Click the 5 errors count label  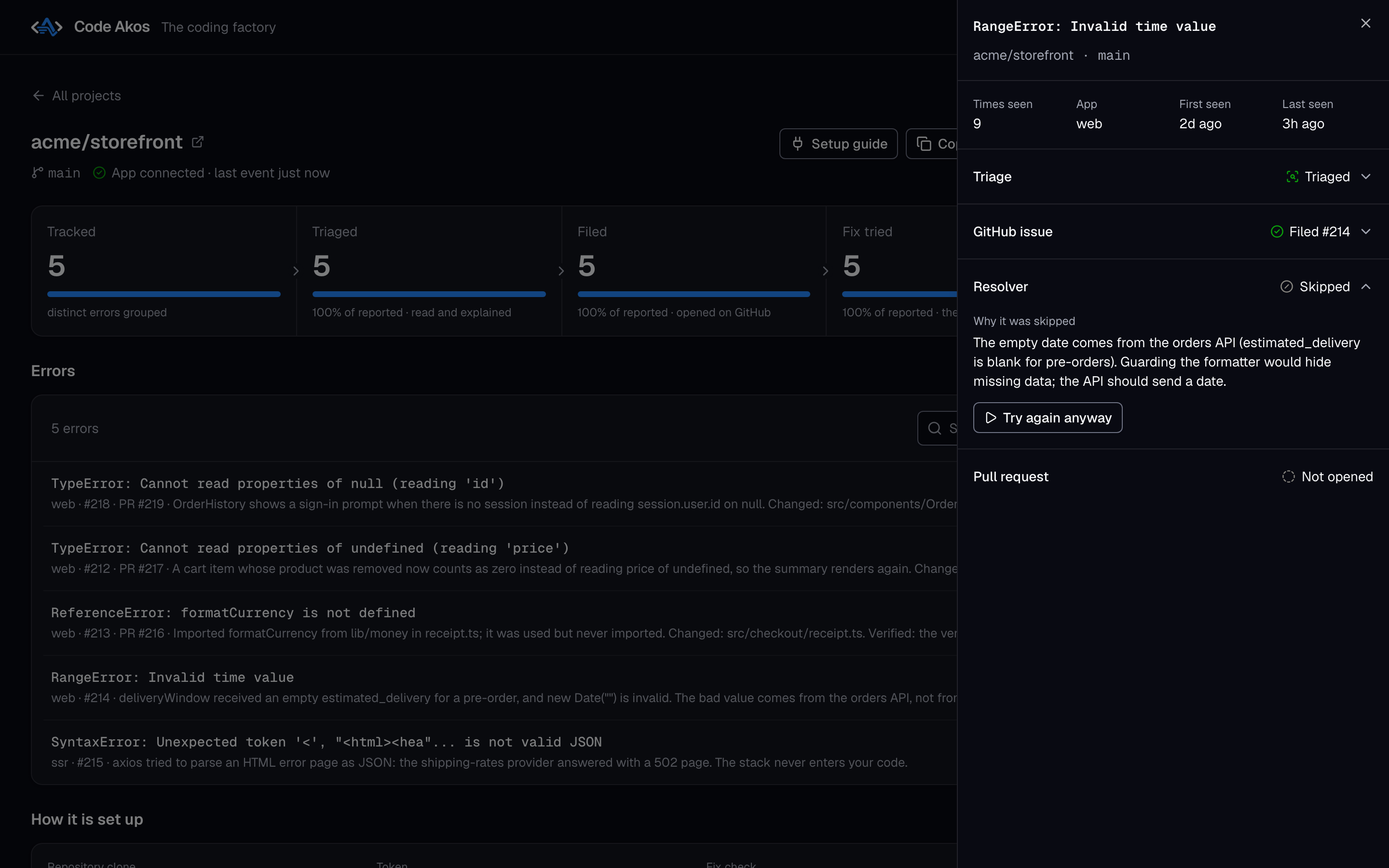pyautogui.click(x=75, y=428)
